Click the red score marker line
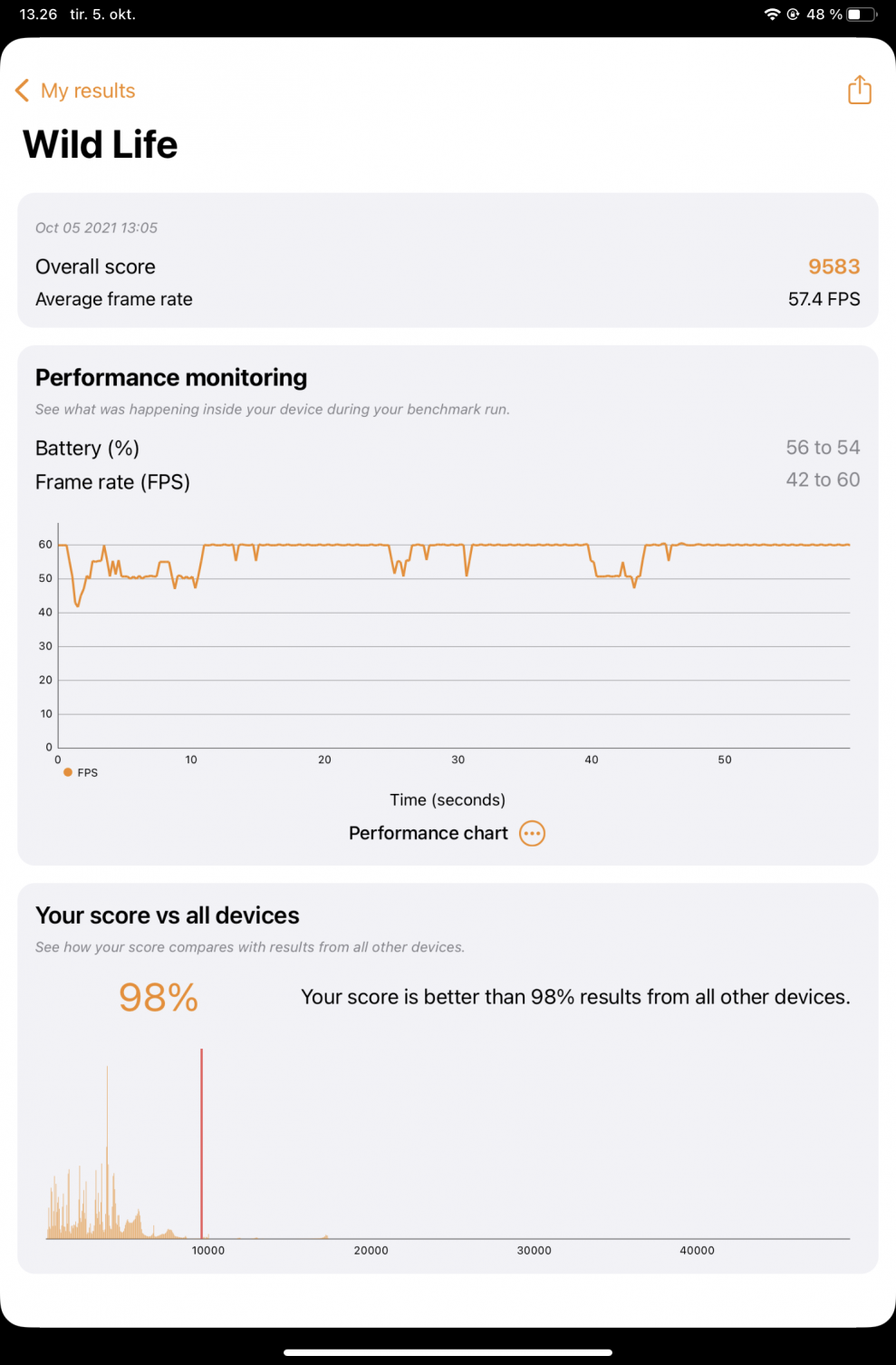 coord(201,1142)
